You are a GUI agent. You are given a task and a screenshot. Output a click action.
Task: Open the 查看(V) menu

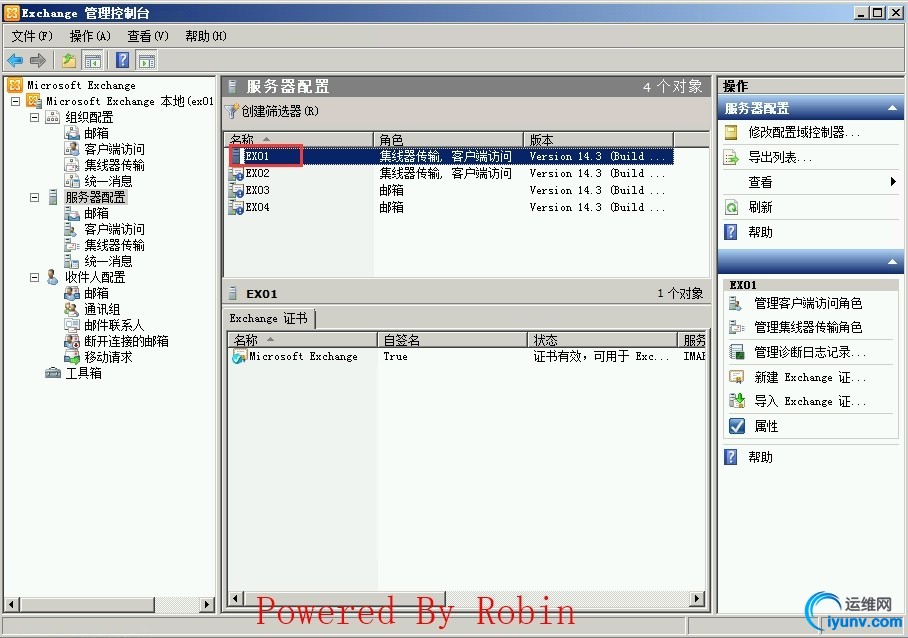148,36
